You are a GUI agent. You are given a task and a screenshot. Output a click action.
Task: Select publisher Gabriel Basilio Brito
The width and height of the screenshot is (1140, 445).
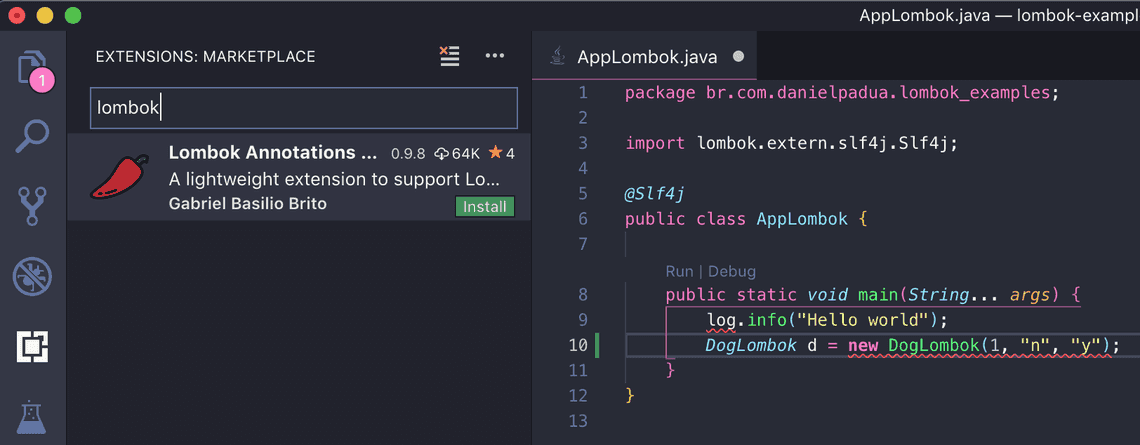pyautogui.click(x=247, y=204)
